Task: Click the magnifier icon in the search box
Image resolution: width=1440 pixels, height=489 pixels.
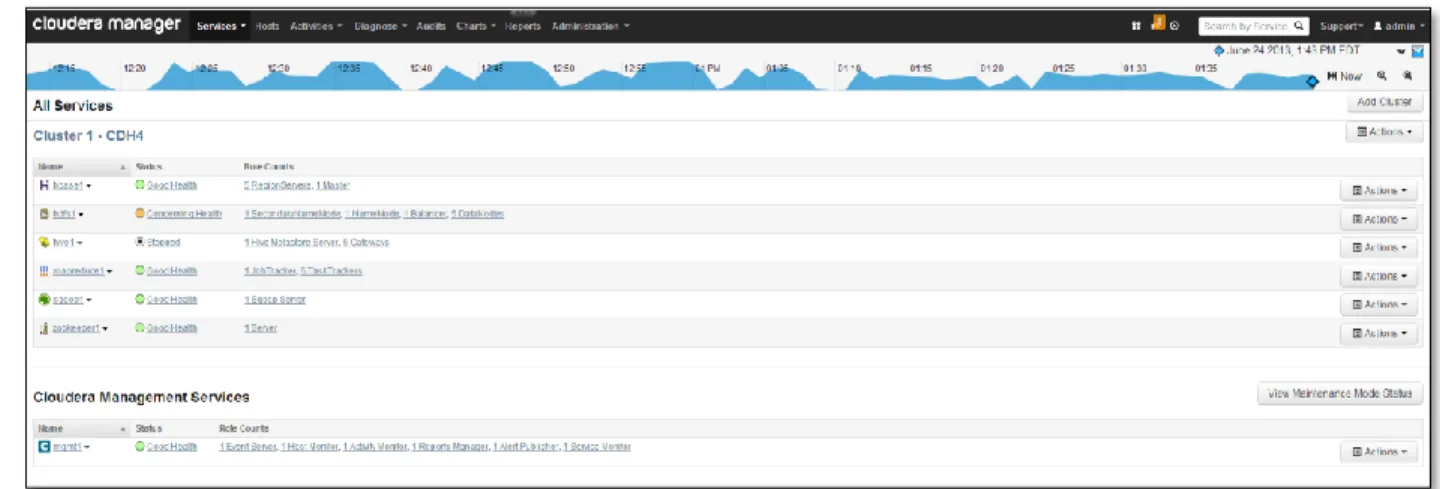Action: [x=1299, y=26]
